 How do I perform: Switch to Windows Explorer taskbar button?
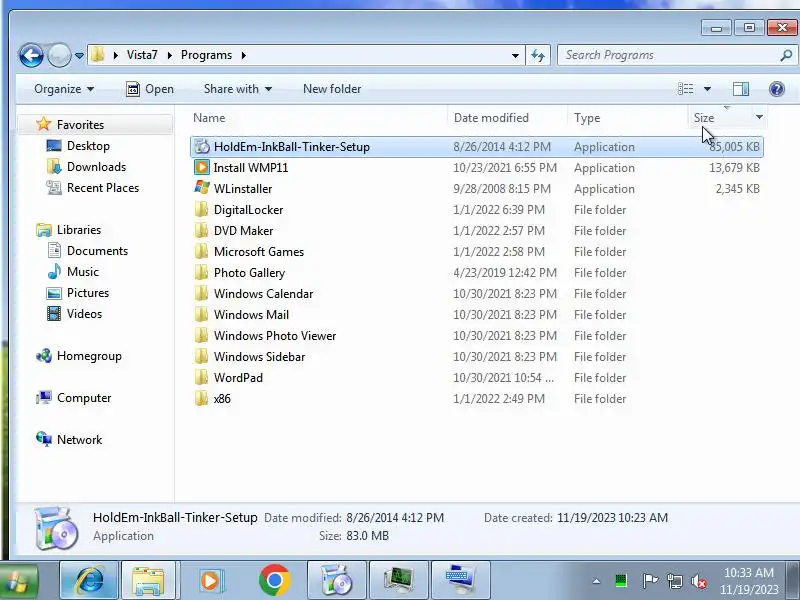click(148, 581)
